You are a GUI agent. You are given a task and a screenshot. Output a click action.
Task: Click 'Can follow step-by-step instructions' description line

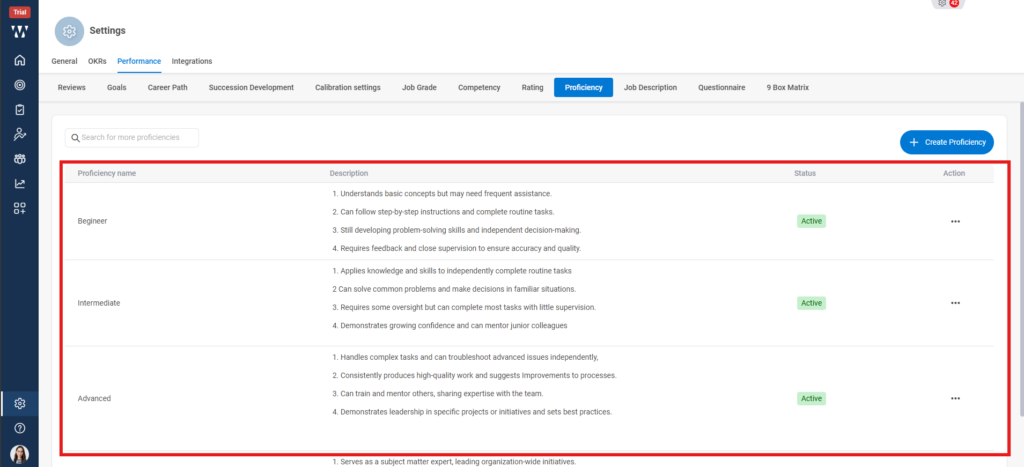[x=443, y=212]
